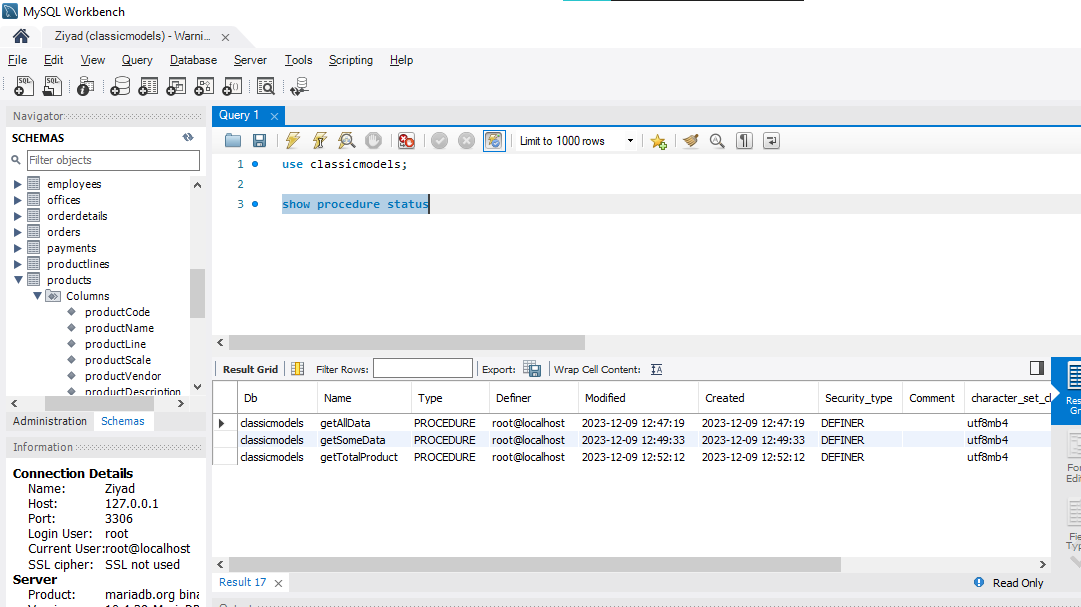1081x607 pixels.
Task: Stop query execution hand icon
Action: (x=373, y=141)
